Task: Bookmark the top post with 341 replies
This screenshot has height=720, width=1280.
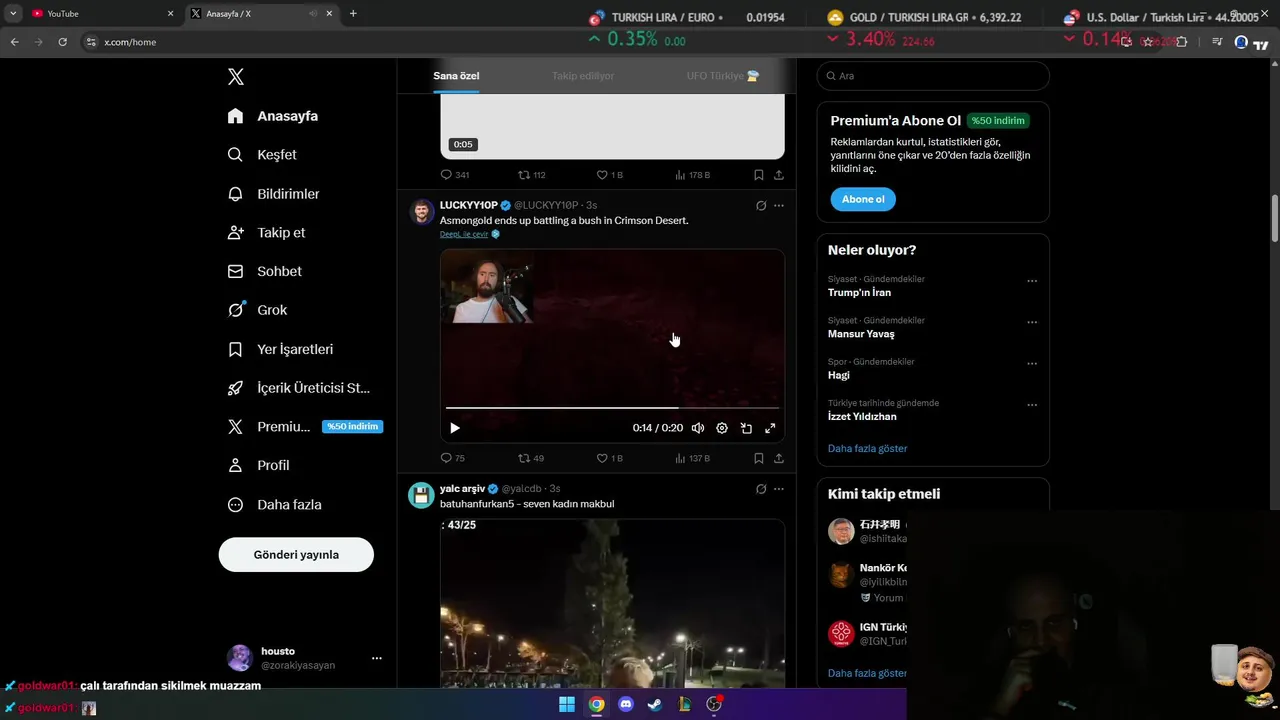Action: point(759,175)
